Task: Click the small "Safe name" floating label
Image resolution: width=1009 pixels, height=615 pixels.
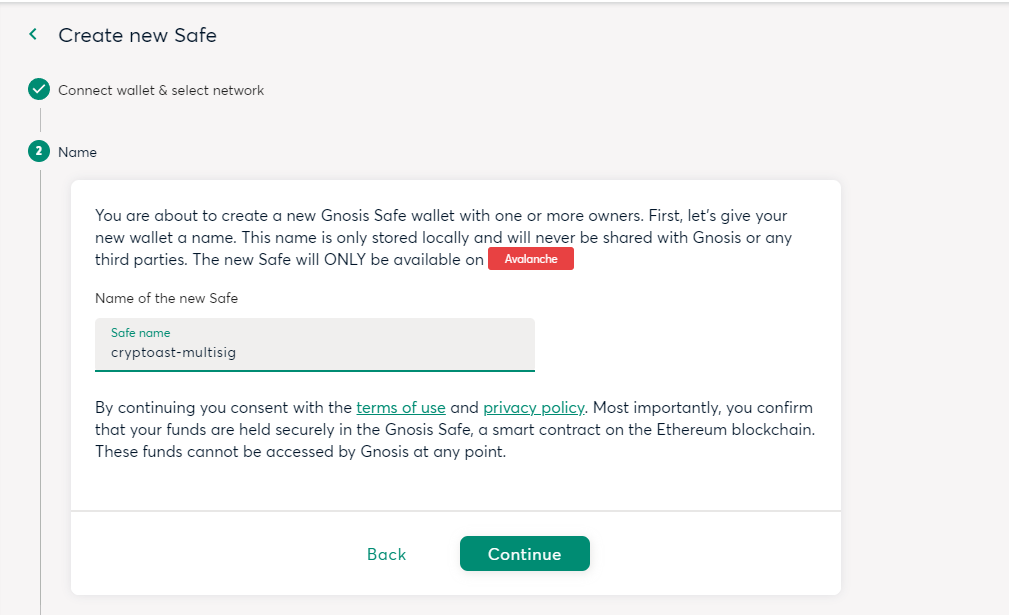Action: point(140,332)
